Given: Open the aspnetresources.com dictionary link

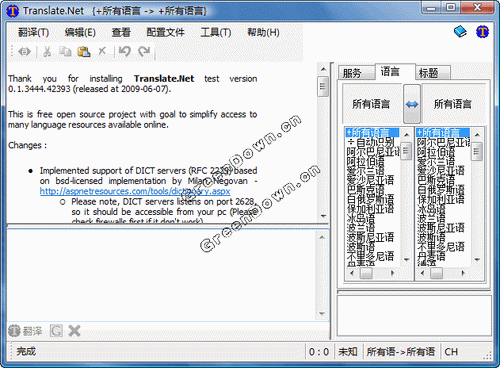Looking at the screenshot, I should click(x=135, y=191).
